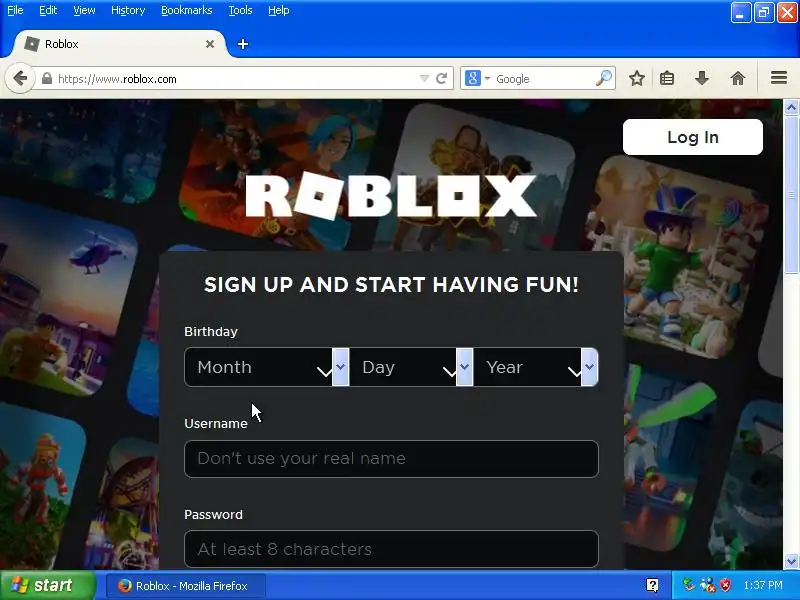Click the Birthday label
The height and width of the screenshot is (600, 800).
[x=211, y=332]
